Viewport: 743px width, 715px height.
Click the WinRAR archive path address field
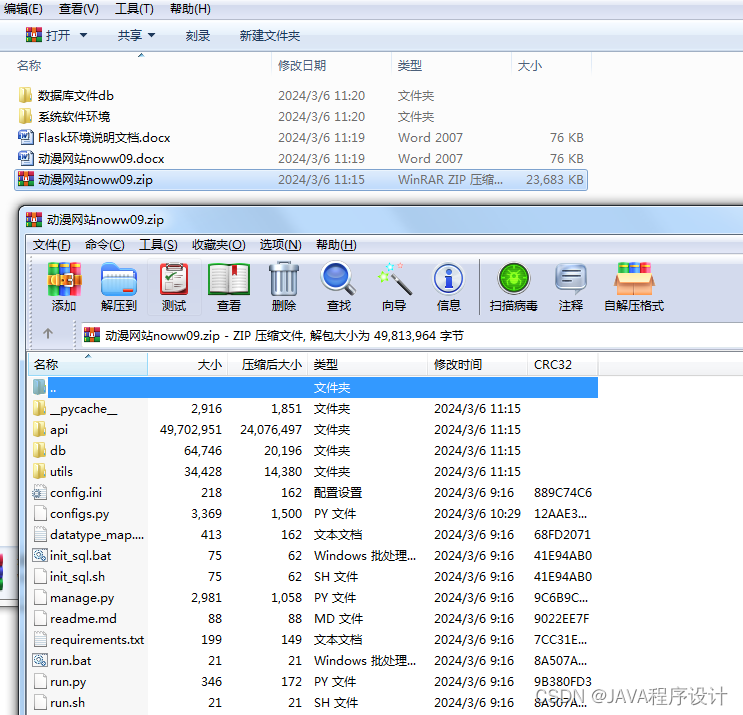point(412,335)
